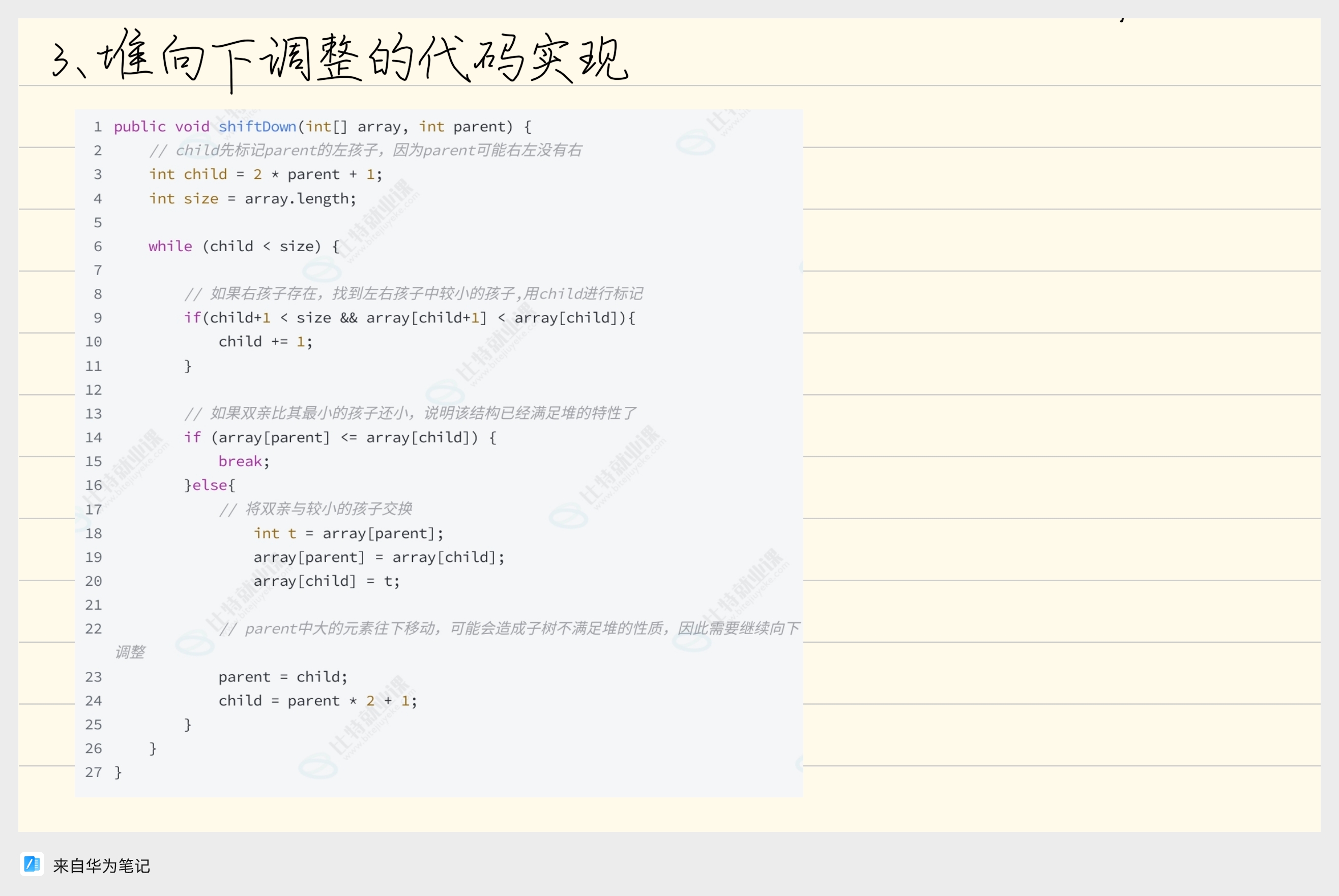Screen dimensions: 1339x896
Task: Click the 'parent = child;' statement
Action: 282,676
